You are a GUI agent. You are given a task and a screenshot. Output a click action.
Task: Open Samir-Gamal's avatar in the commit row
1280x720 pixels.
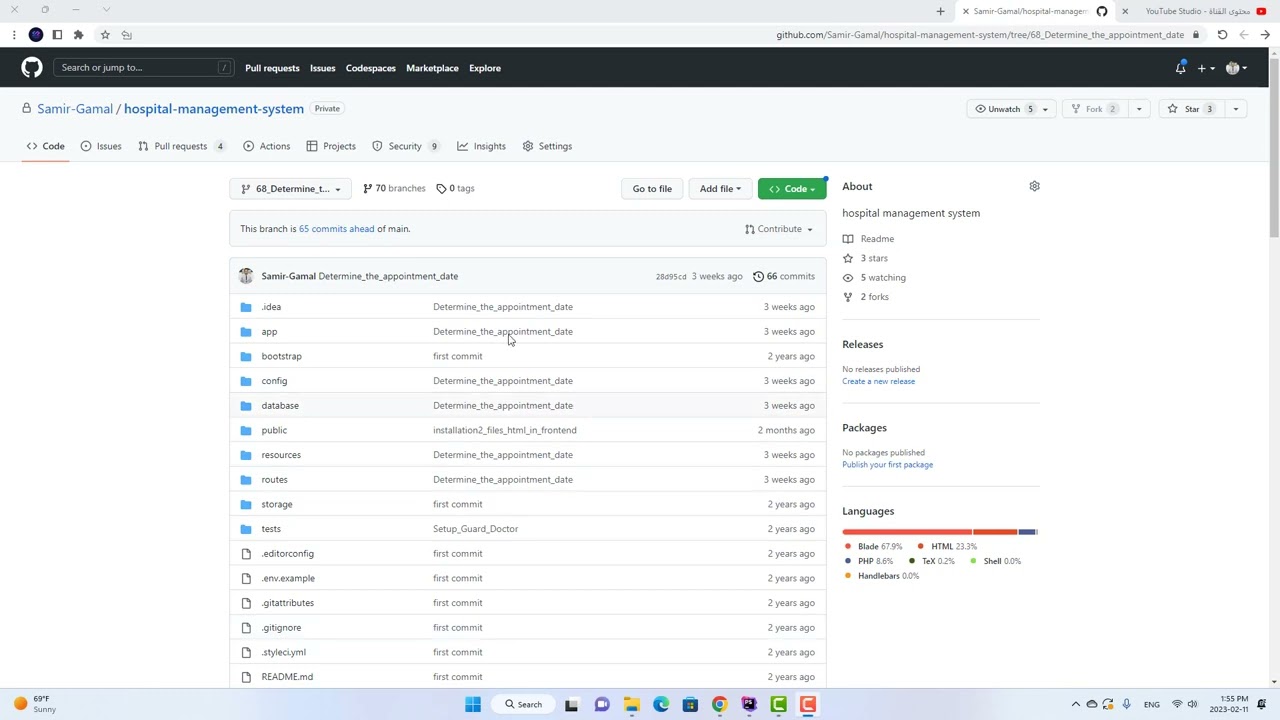pos(246,276)
